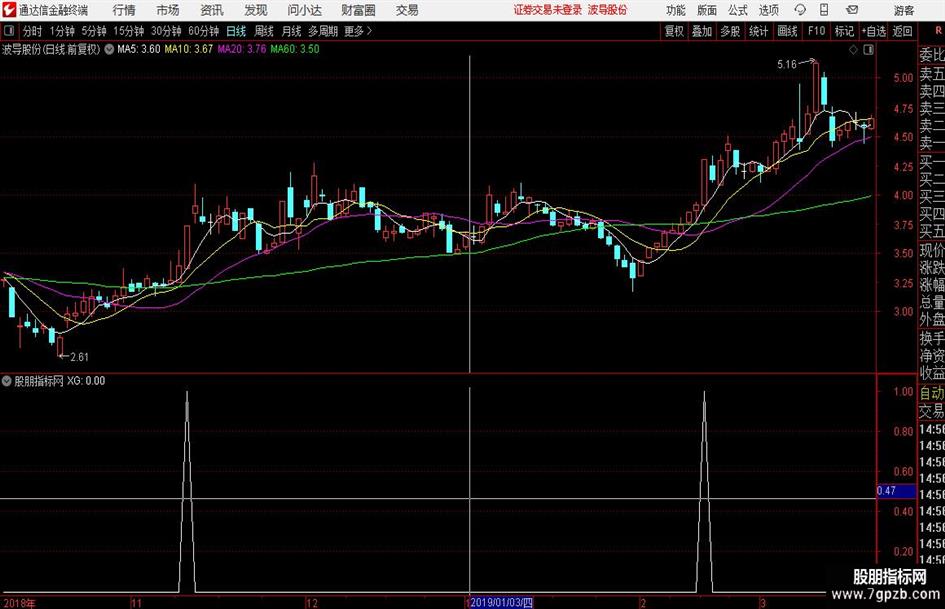Click the 标记 mark button

[x=844, y=31]
